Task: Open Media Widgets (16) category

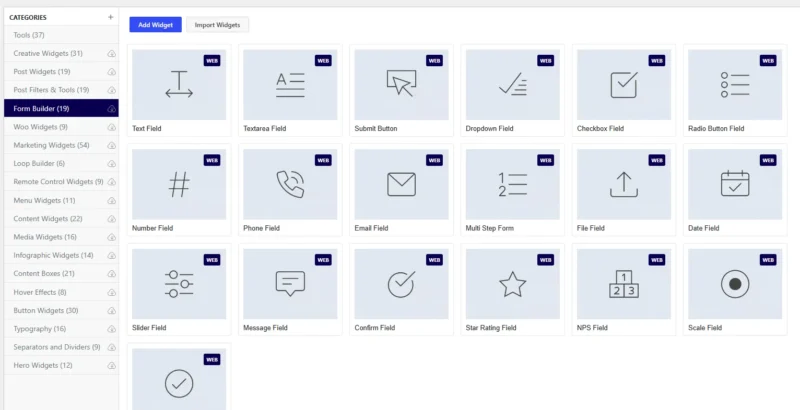Action: coord(61,237)
